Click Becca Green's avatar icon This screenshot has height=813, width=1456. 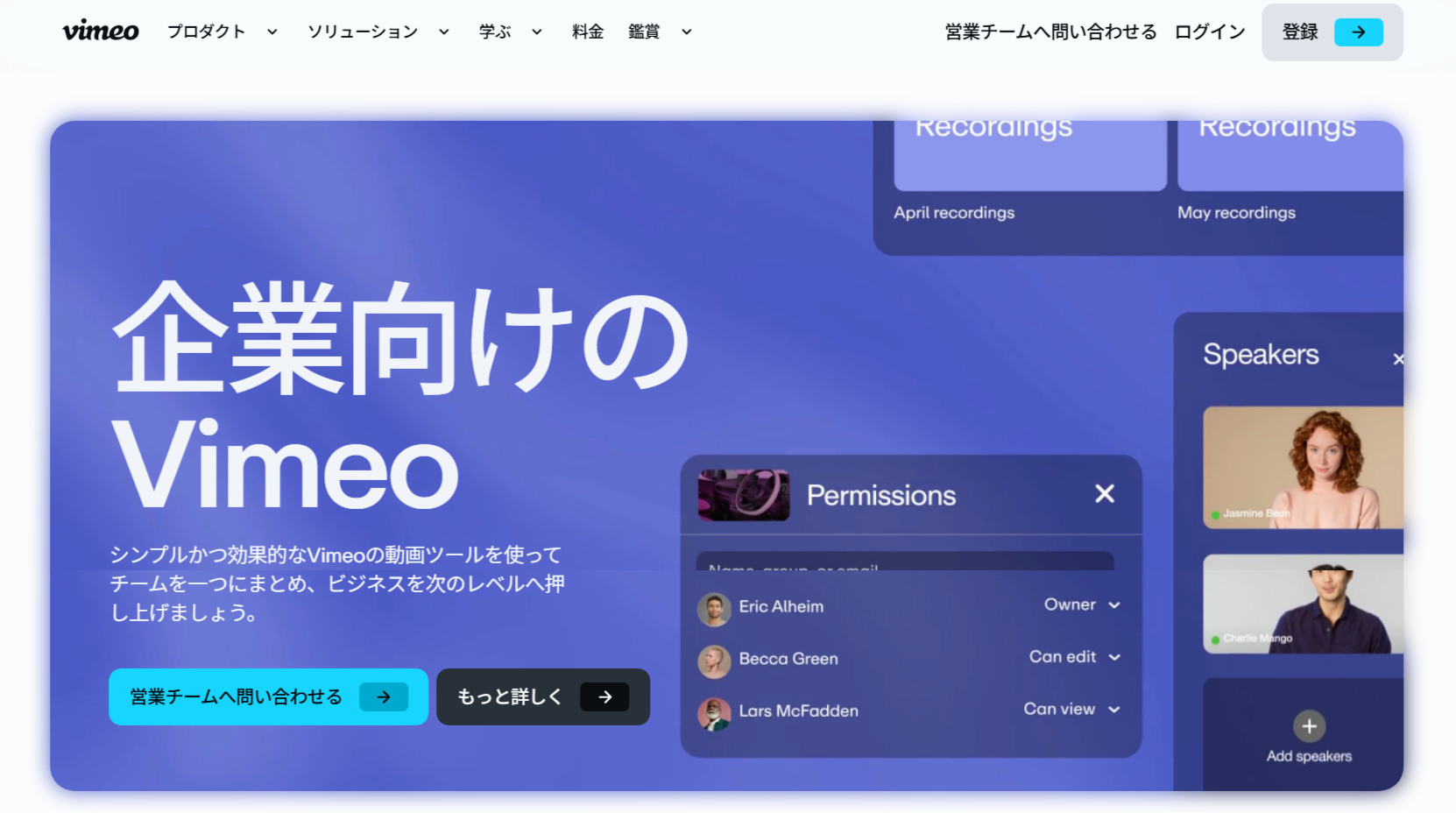click(714, 661)
